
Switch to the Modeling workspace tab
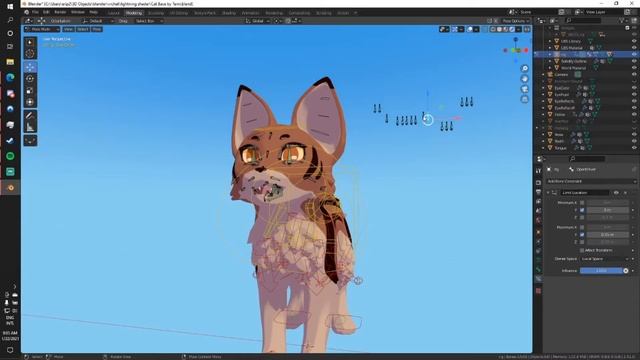pos(134,13)
